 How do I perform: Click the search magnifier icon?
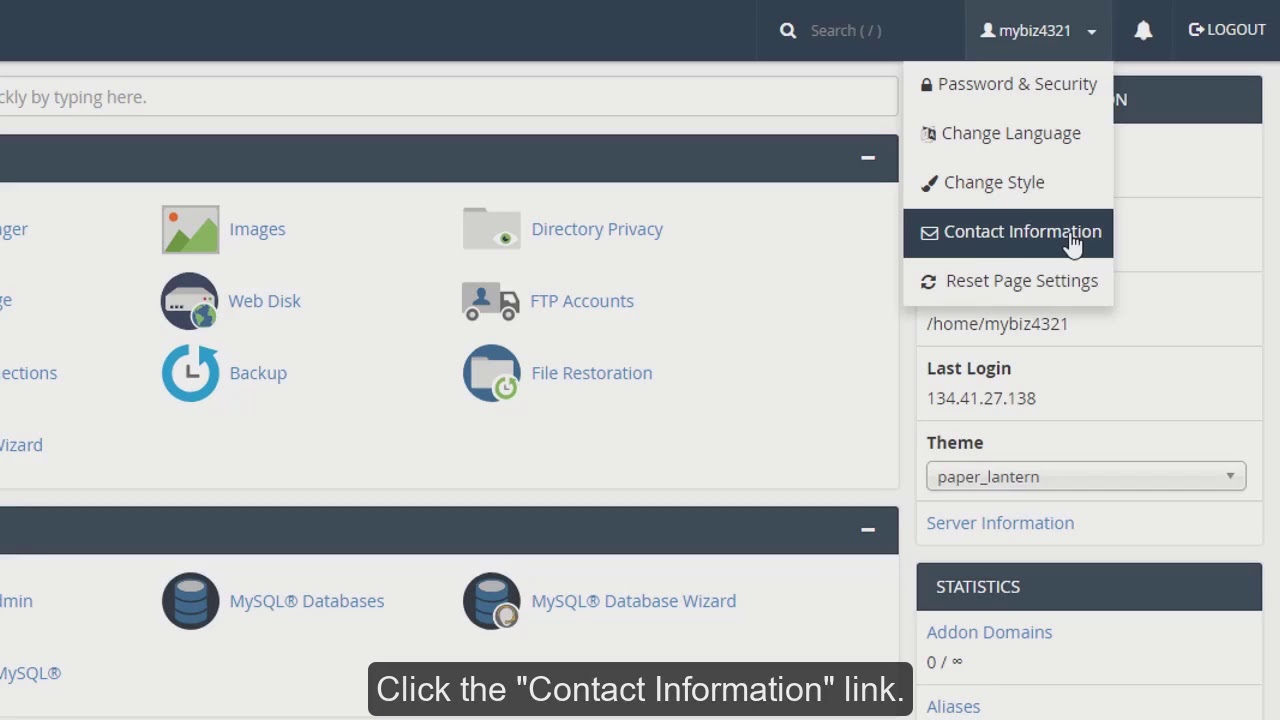[788, 30]
